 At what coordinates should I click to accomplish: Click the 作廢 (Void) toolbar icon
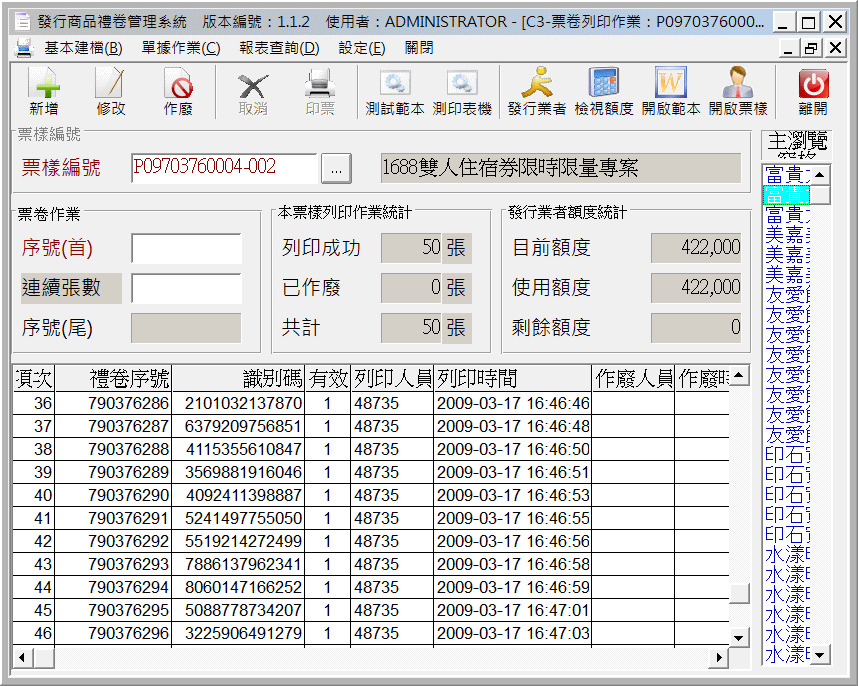pyautogui.click(x=178, y=91)
